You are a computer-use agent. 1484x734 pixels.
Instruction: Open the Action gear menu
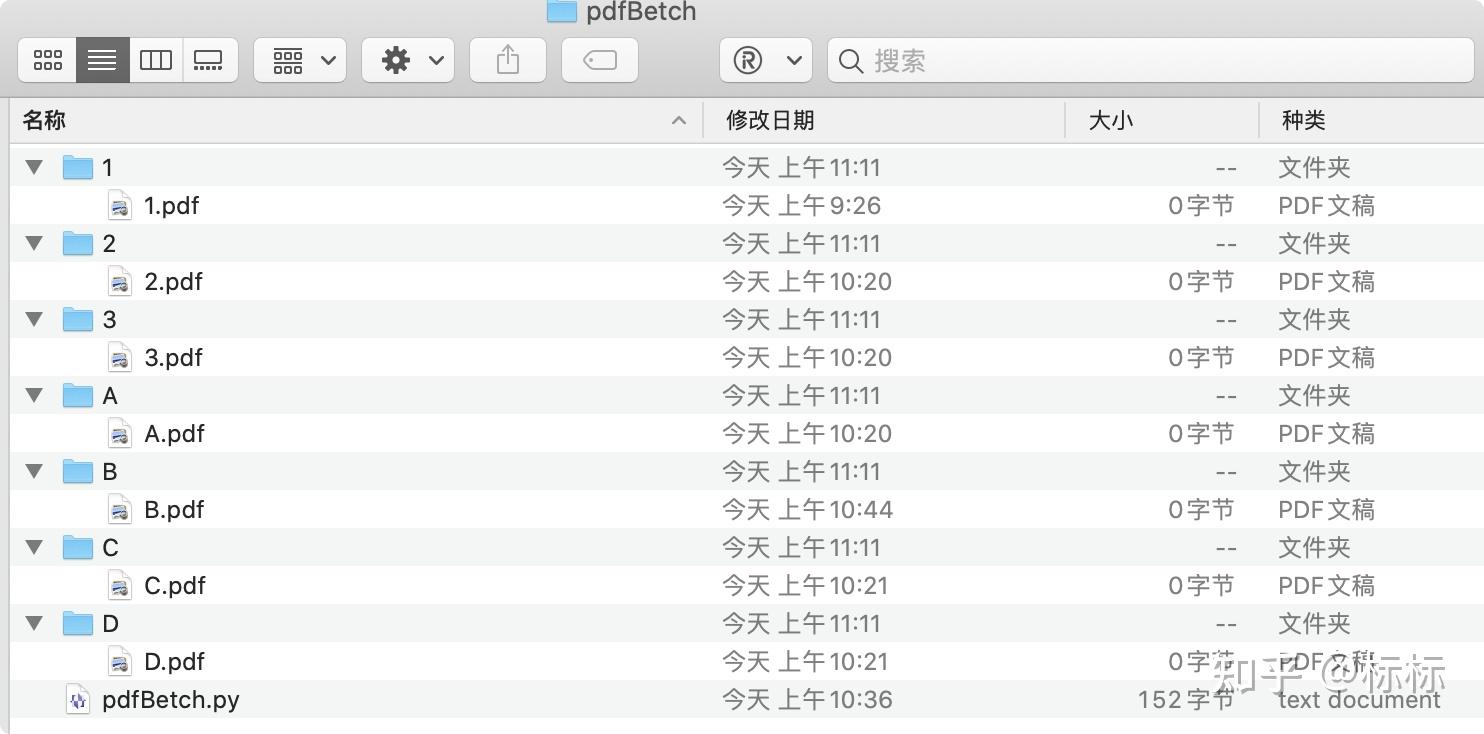click(x=408, y=61)
